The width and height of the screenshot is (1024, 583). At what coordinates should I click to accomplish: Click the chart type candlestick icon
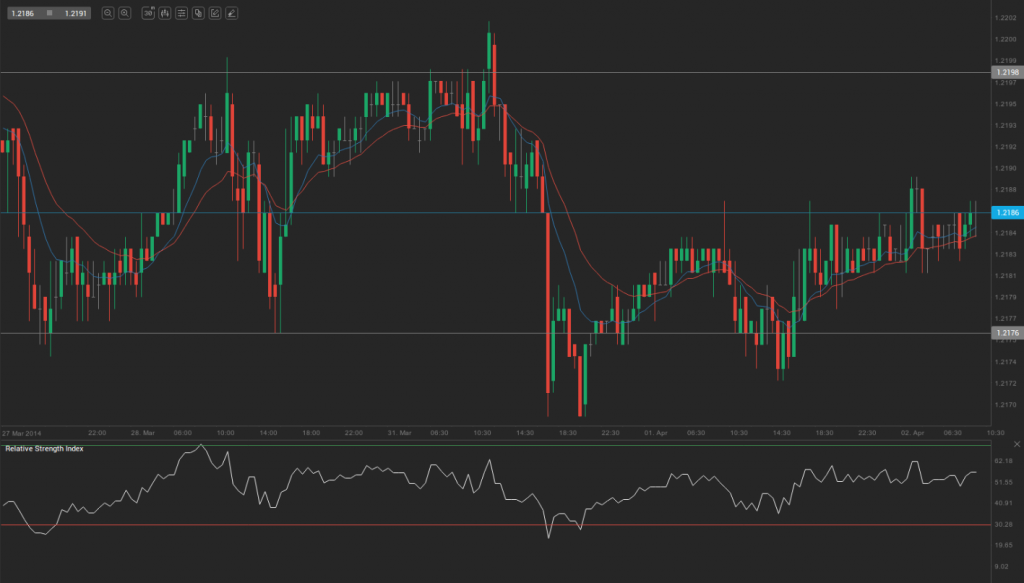pos(164,13)
